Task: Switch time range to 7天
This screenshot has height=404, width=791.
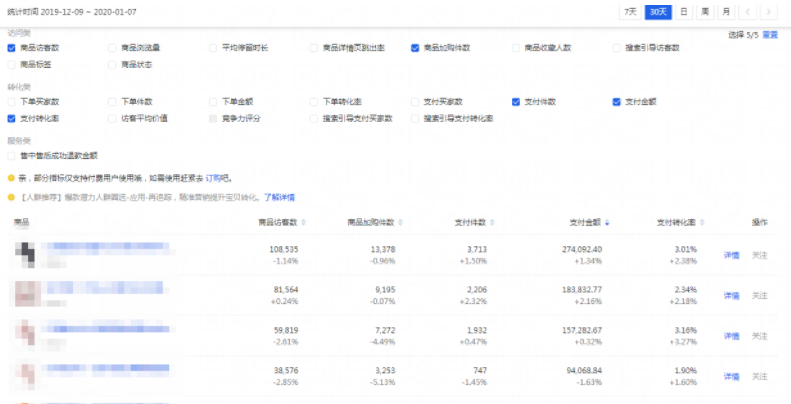Action: point(630,12)
